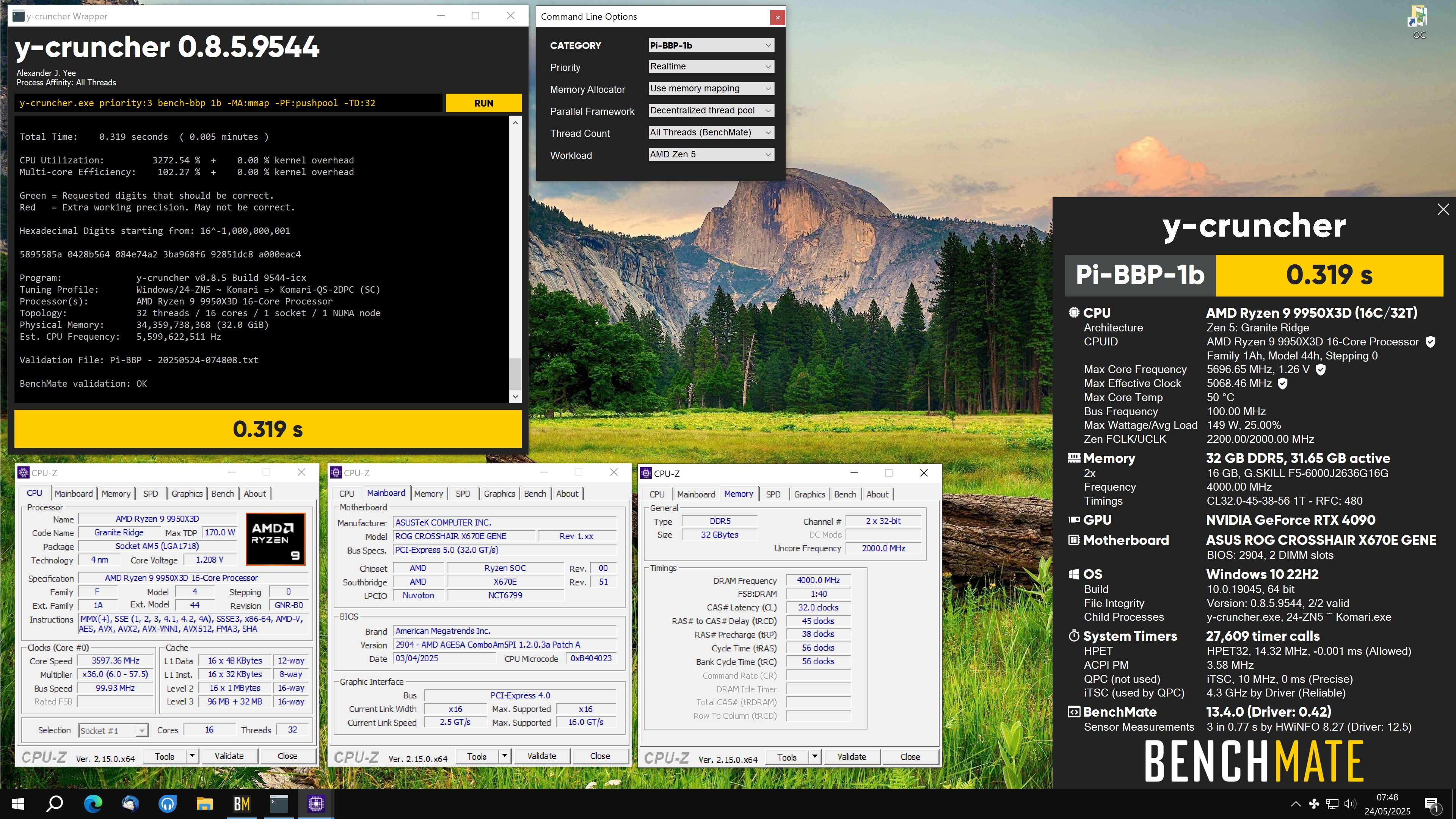Open the Parallel Framework dropdown
Viewport: 1456px width, 819px height.
(x=711, y=111)
